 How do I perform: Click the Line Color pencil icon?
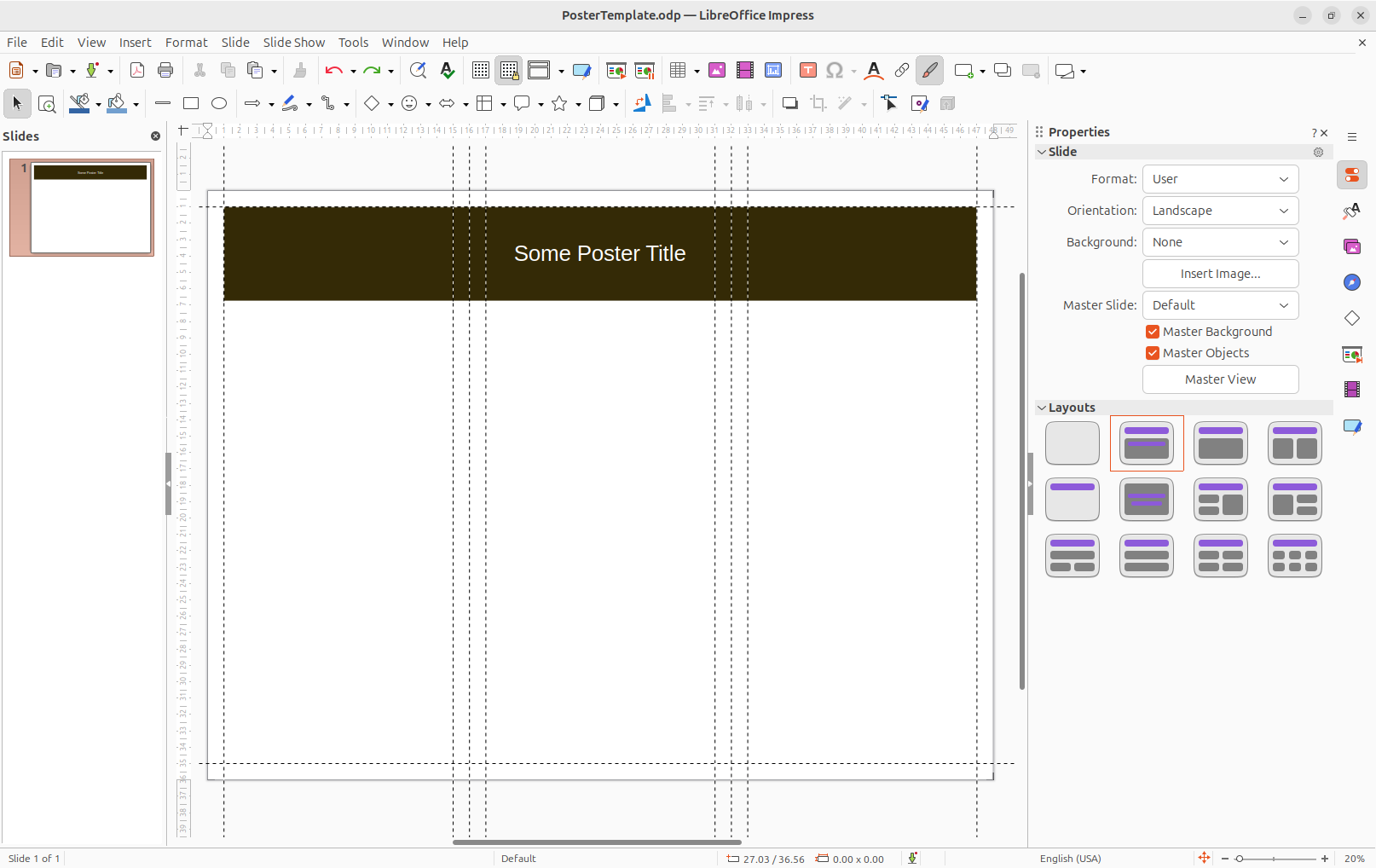(x=79, y=103)
